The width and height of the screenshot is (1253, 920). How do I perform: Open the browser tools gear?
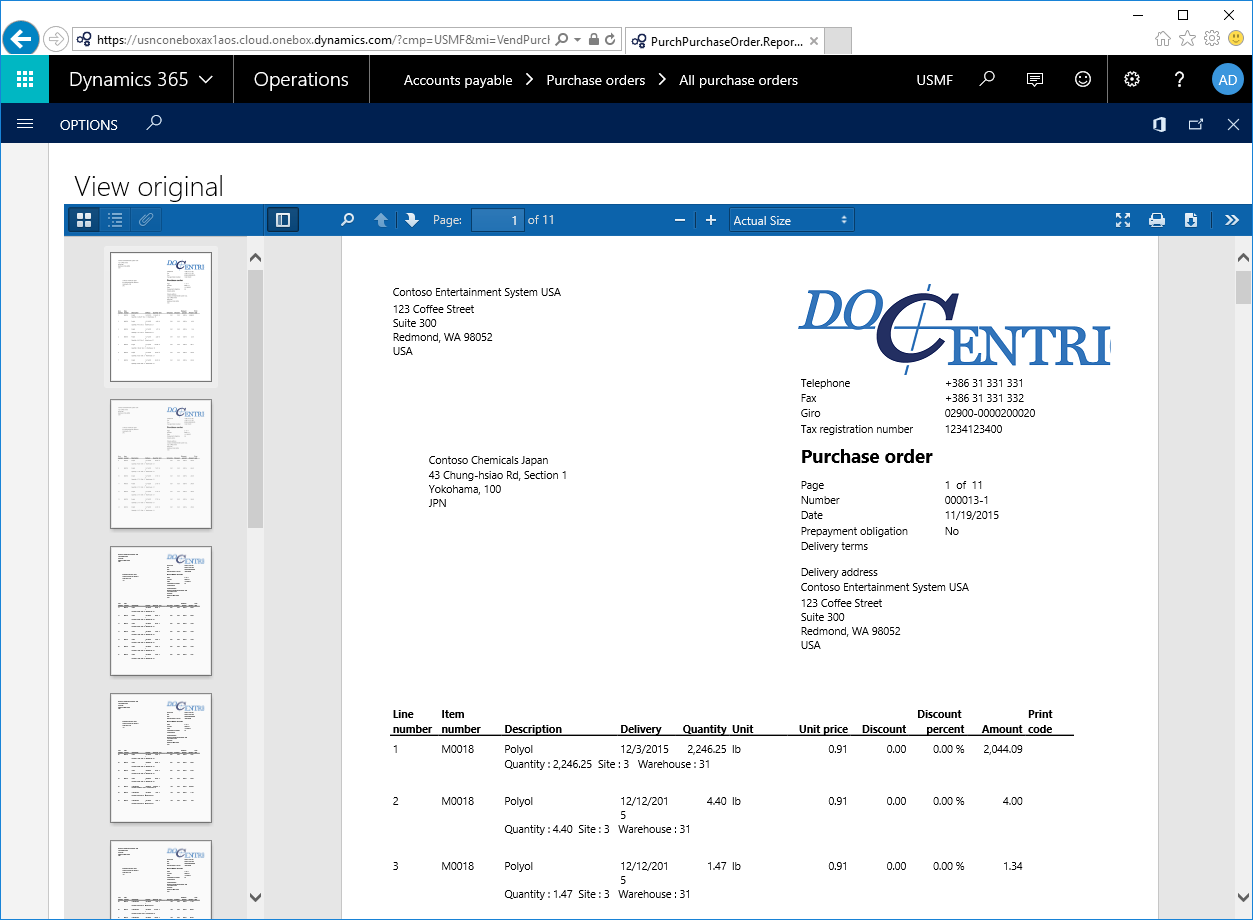click(1212, 38)
